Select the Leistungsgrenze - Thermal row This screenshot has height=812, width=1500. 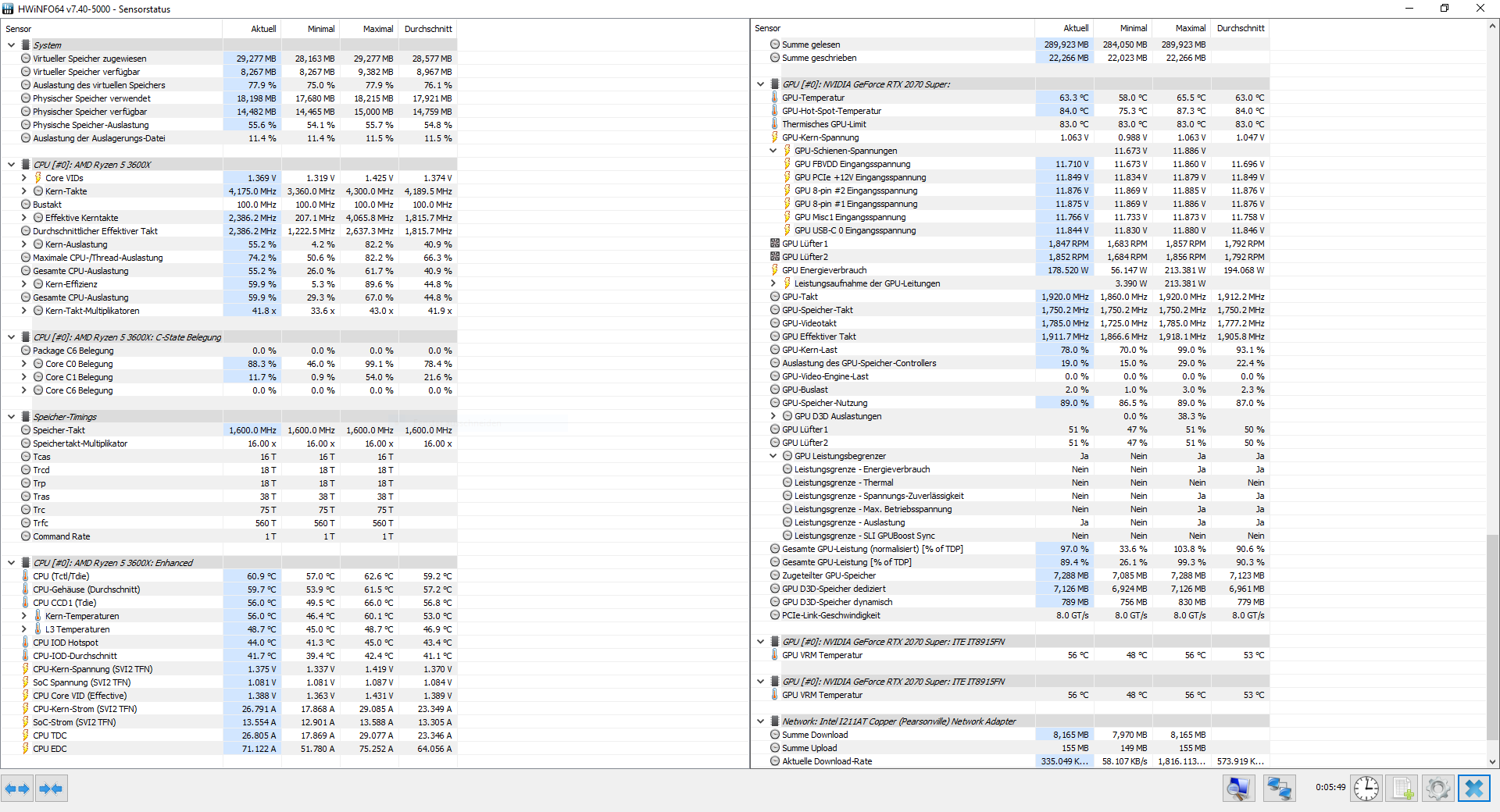(1010, 483)
